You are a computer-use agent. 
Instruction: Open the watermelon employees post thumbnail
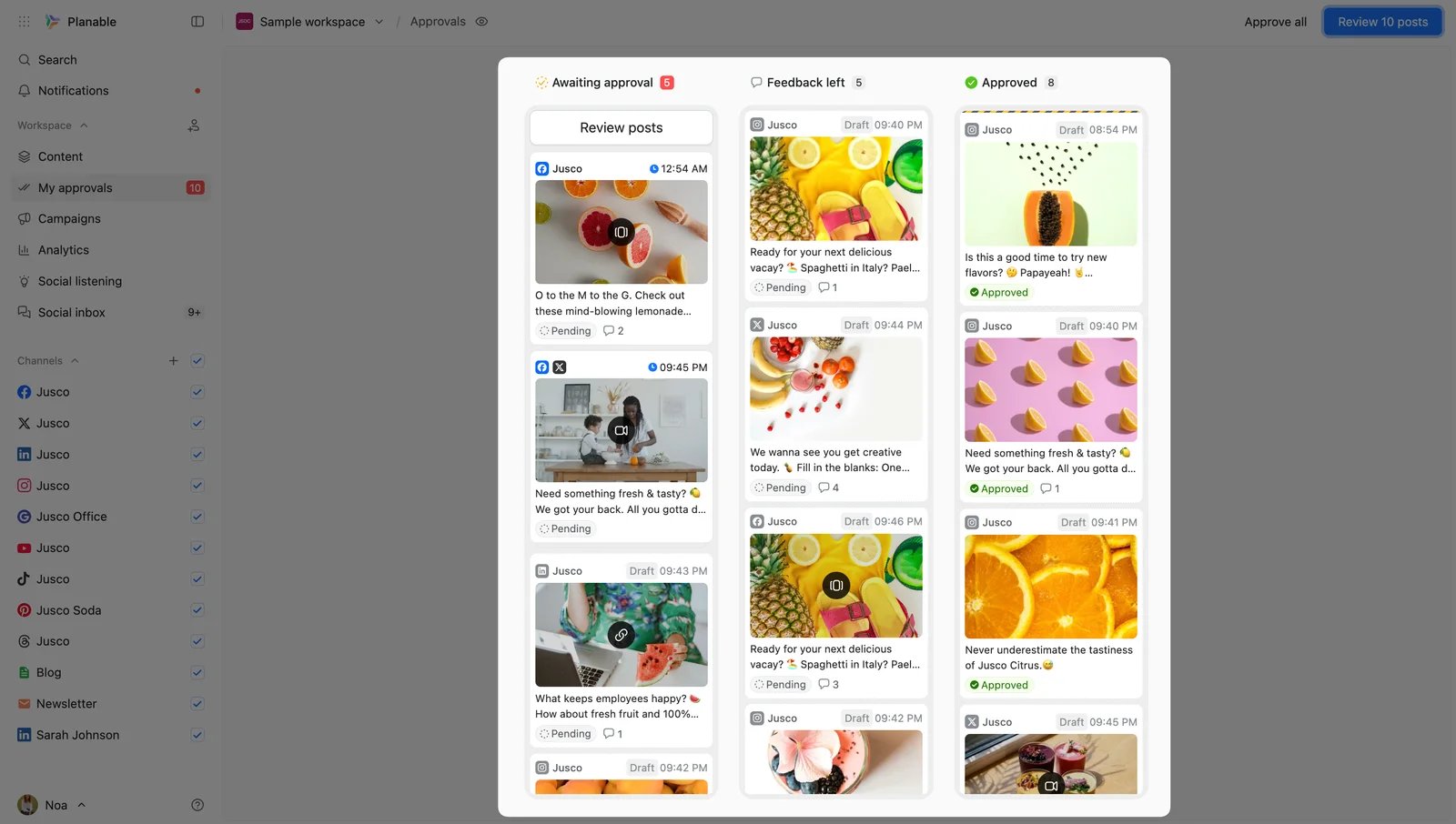click(622, 635)
